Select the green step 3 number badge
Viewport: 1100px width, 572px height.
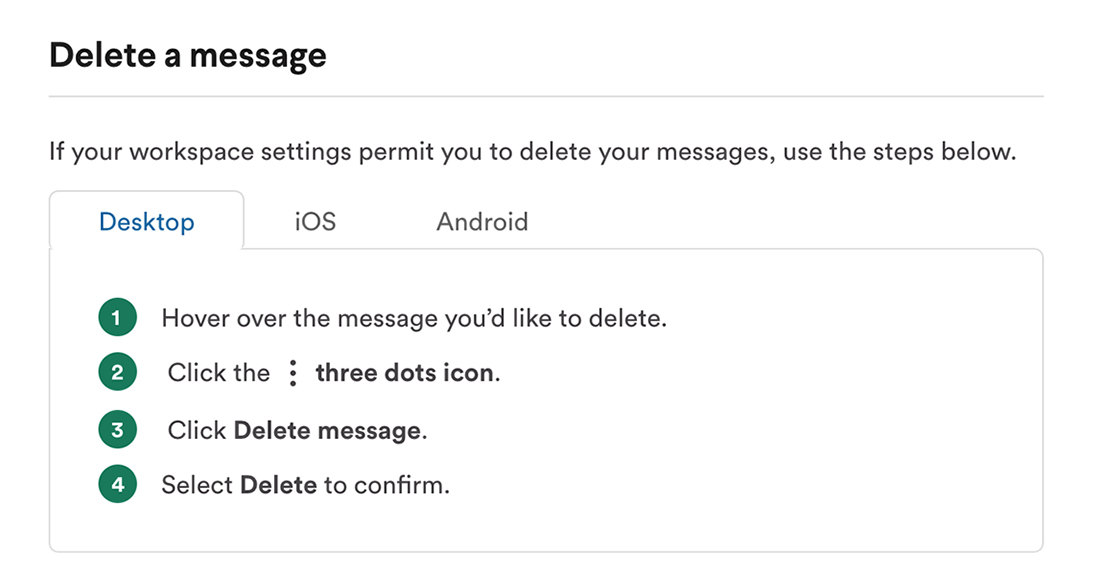click(x=117, y=430)
